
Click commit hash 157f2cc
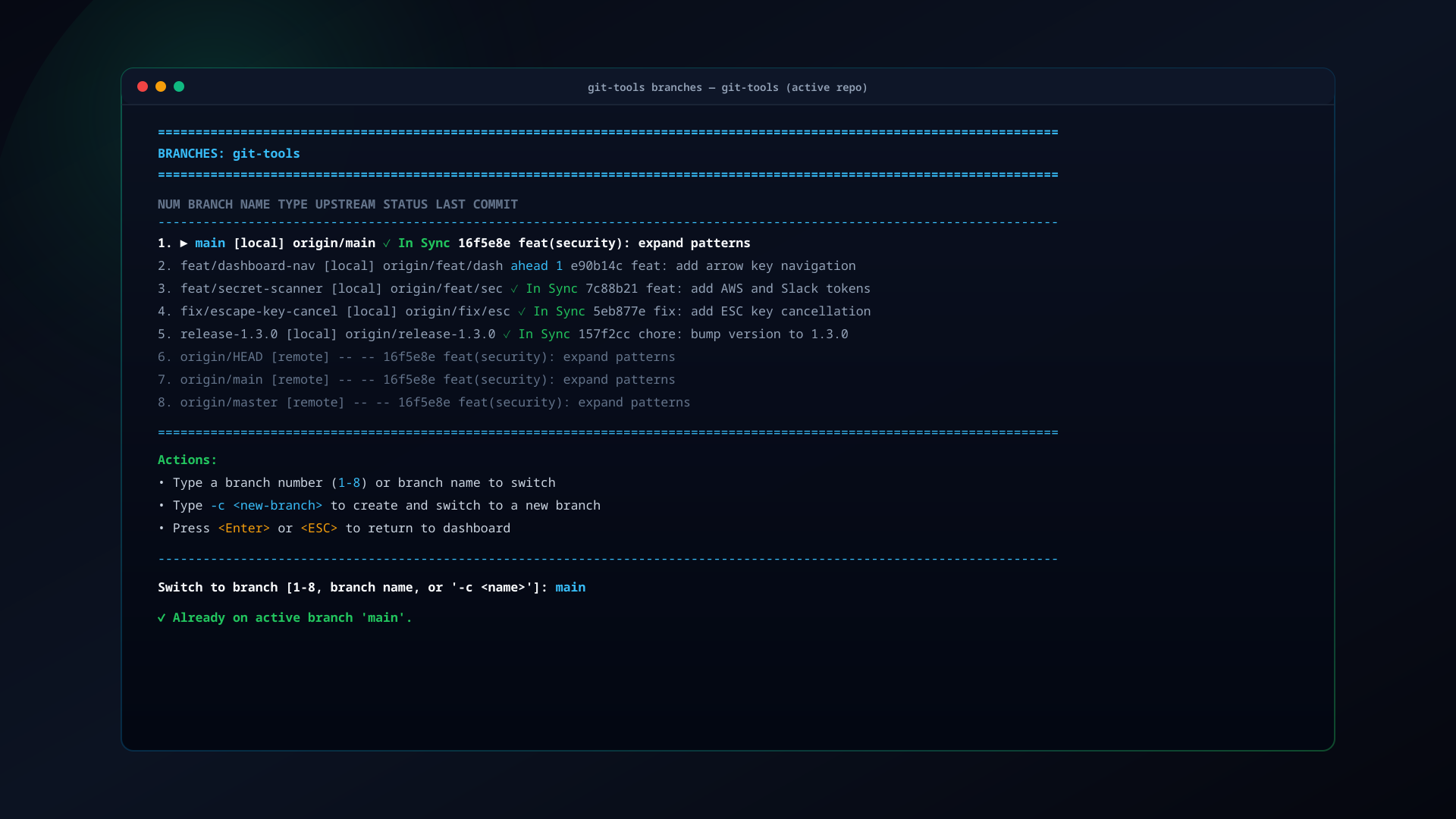click(x=604, y=334)
